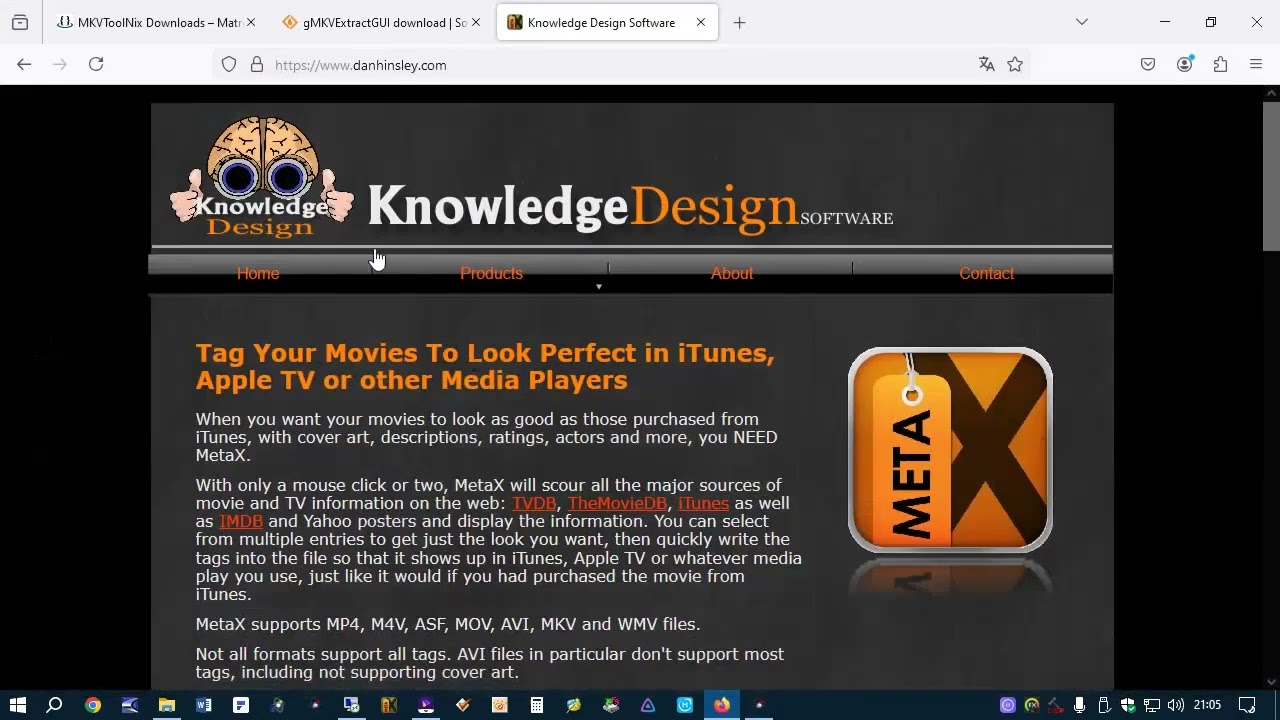This screenshot has height=720, width=1280.
Task: Open Windows Security shield tray icon
Action: pos(1128,705)
